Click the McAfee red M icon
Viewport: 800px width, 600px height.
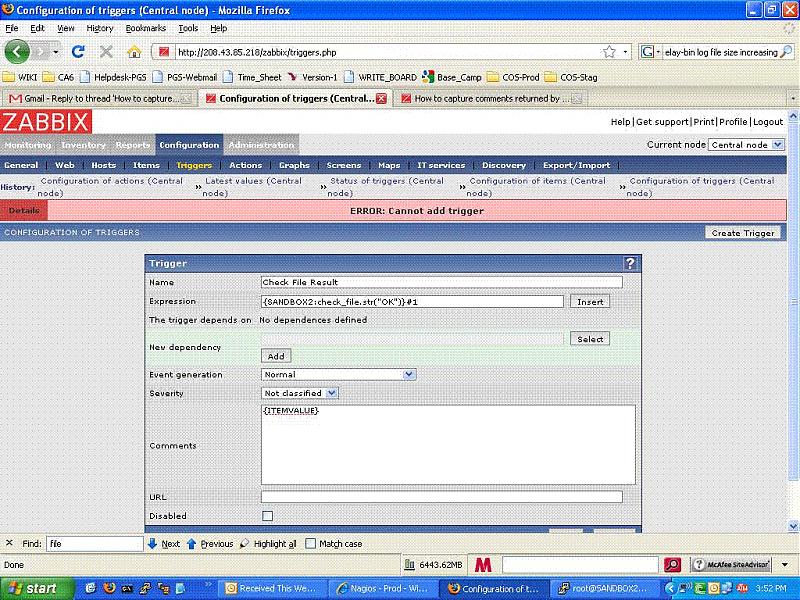484,565
